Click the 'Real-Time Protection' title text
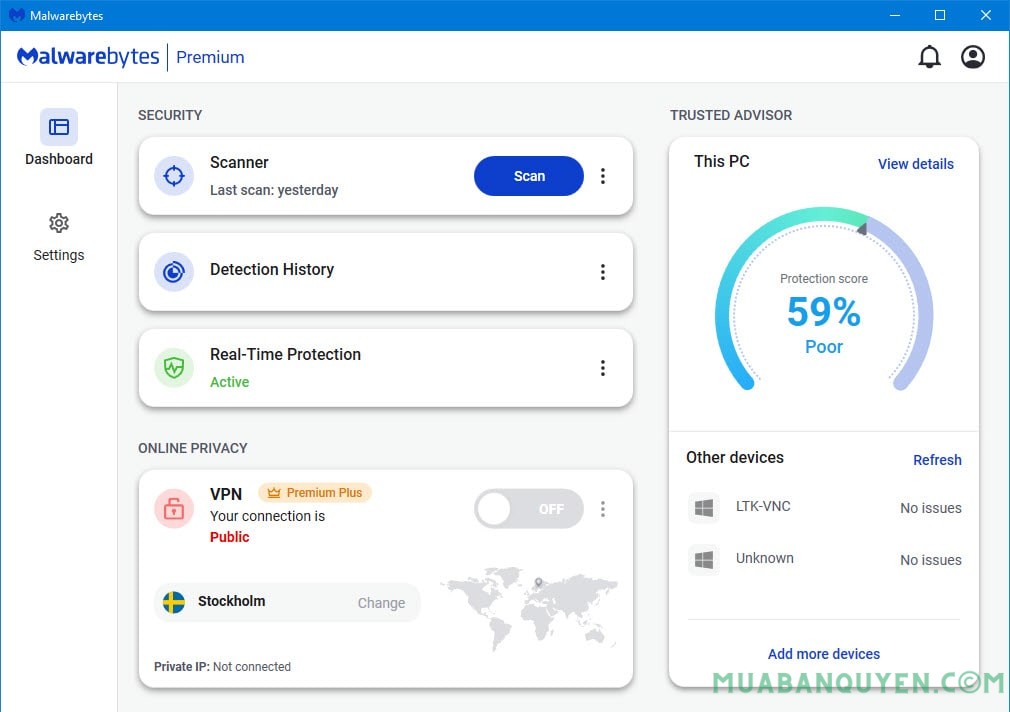The image size is (1010, 712). [x=285, y=354]
